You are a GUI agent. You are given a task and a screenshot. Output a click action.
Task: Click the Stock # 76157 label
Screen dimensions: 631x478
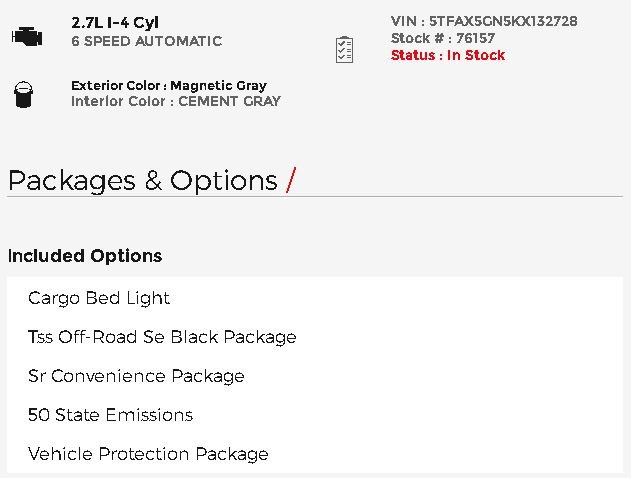pos(443,38)
